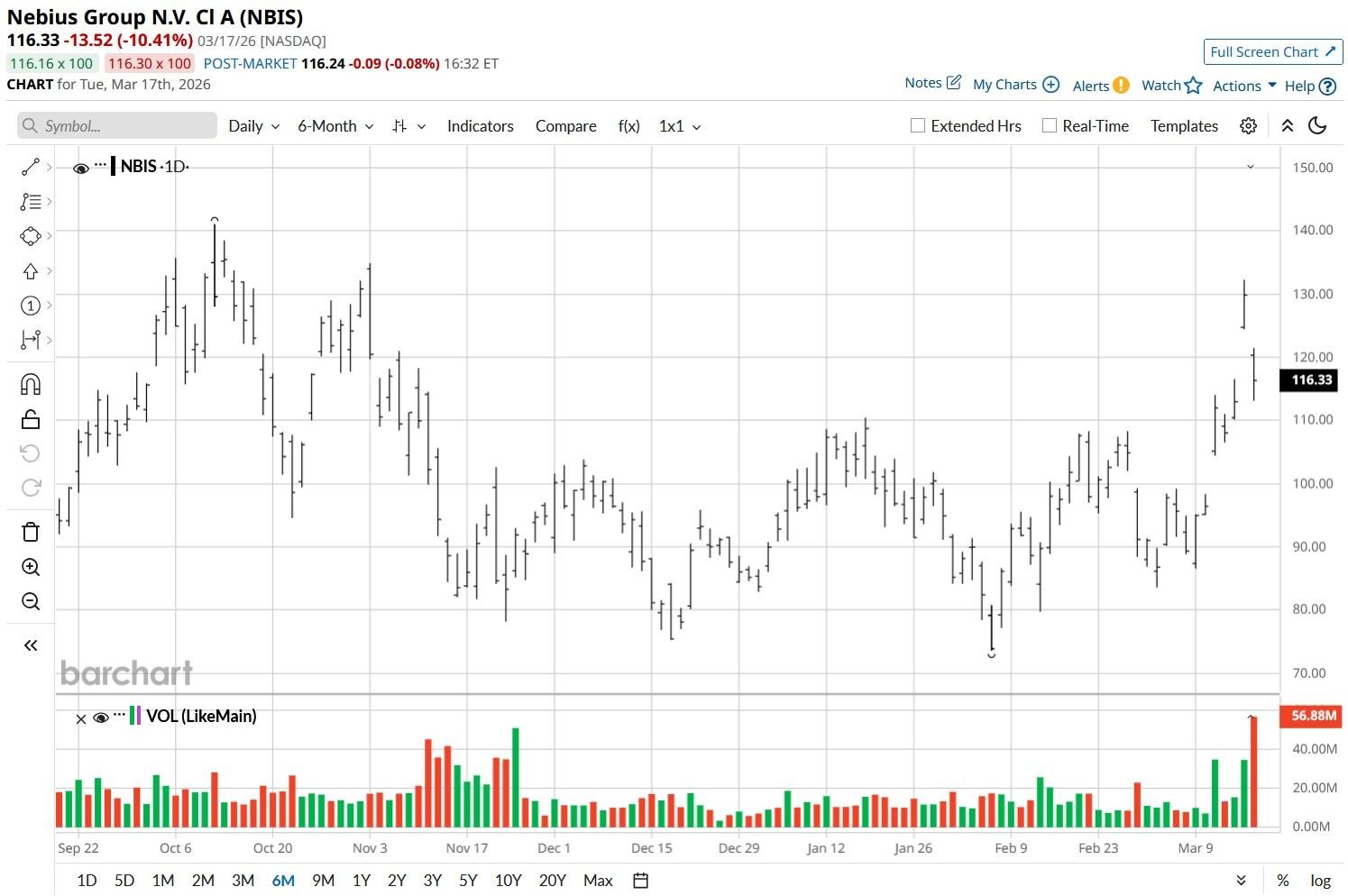Open the f(x) expressions menu
The height and width of the screenshot is (896, 1348).
[629, 126]
